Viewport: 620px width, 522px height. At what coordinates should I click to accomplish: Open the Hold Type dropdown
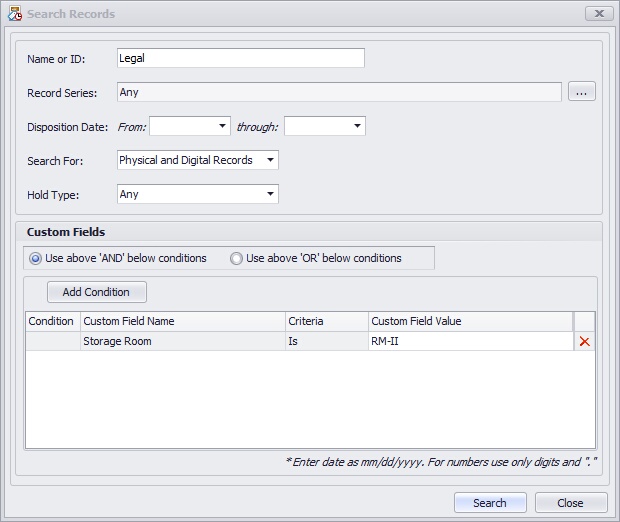tap(270, 194)
